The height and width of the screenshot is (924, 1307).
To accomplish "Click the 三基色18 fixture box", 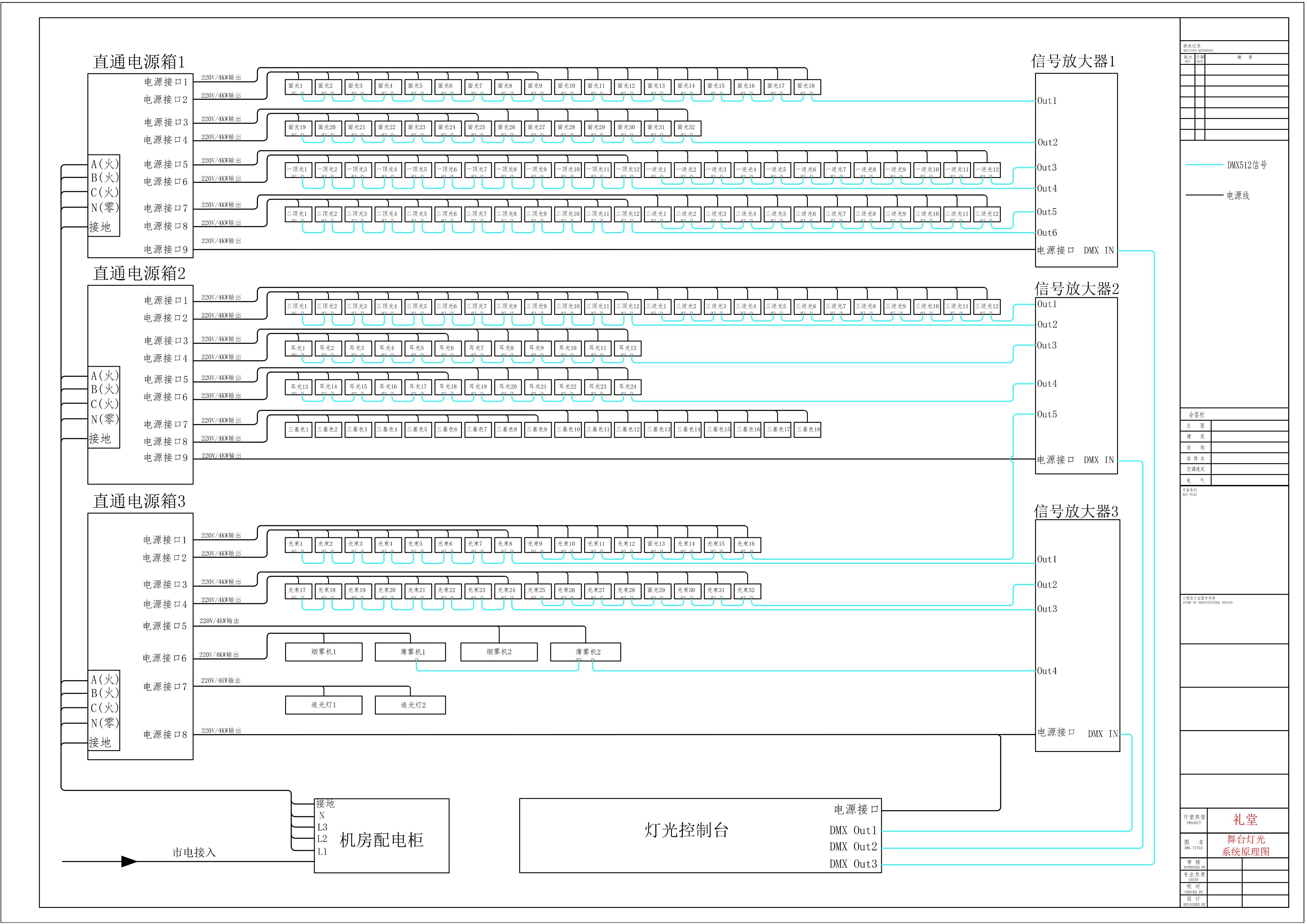I will pos(807,430).
